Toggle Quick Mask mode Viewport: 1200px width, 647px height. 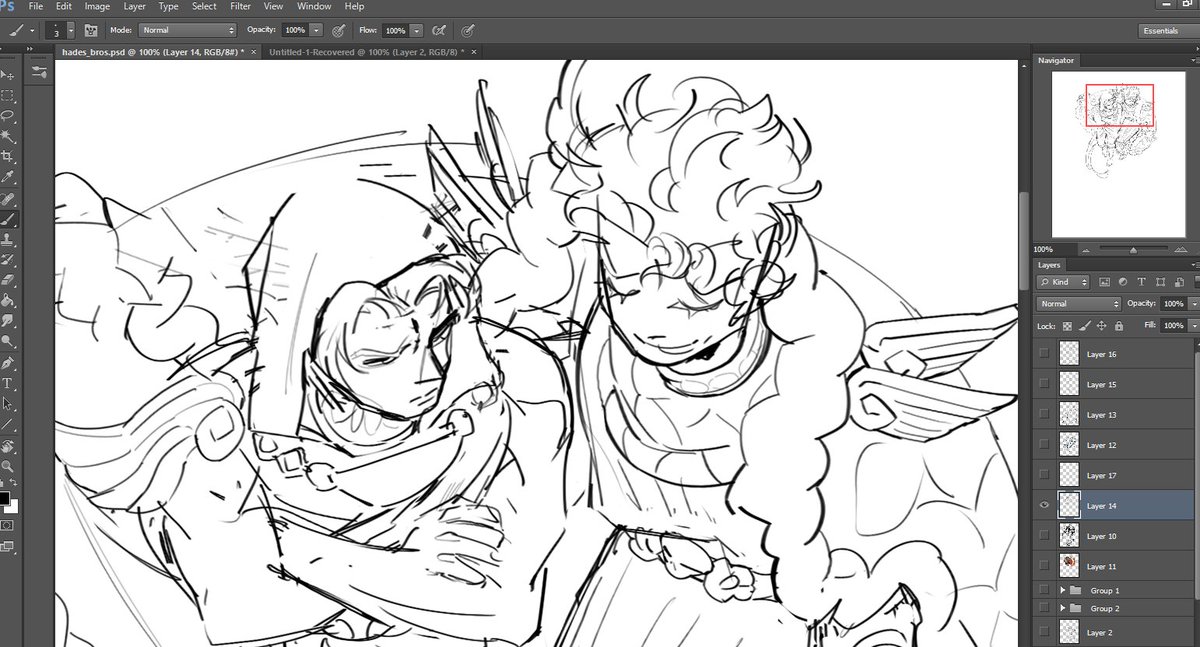click(7, 524)
